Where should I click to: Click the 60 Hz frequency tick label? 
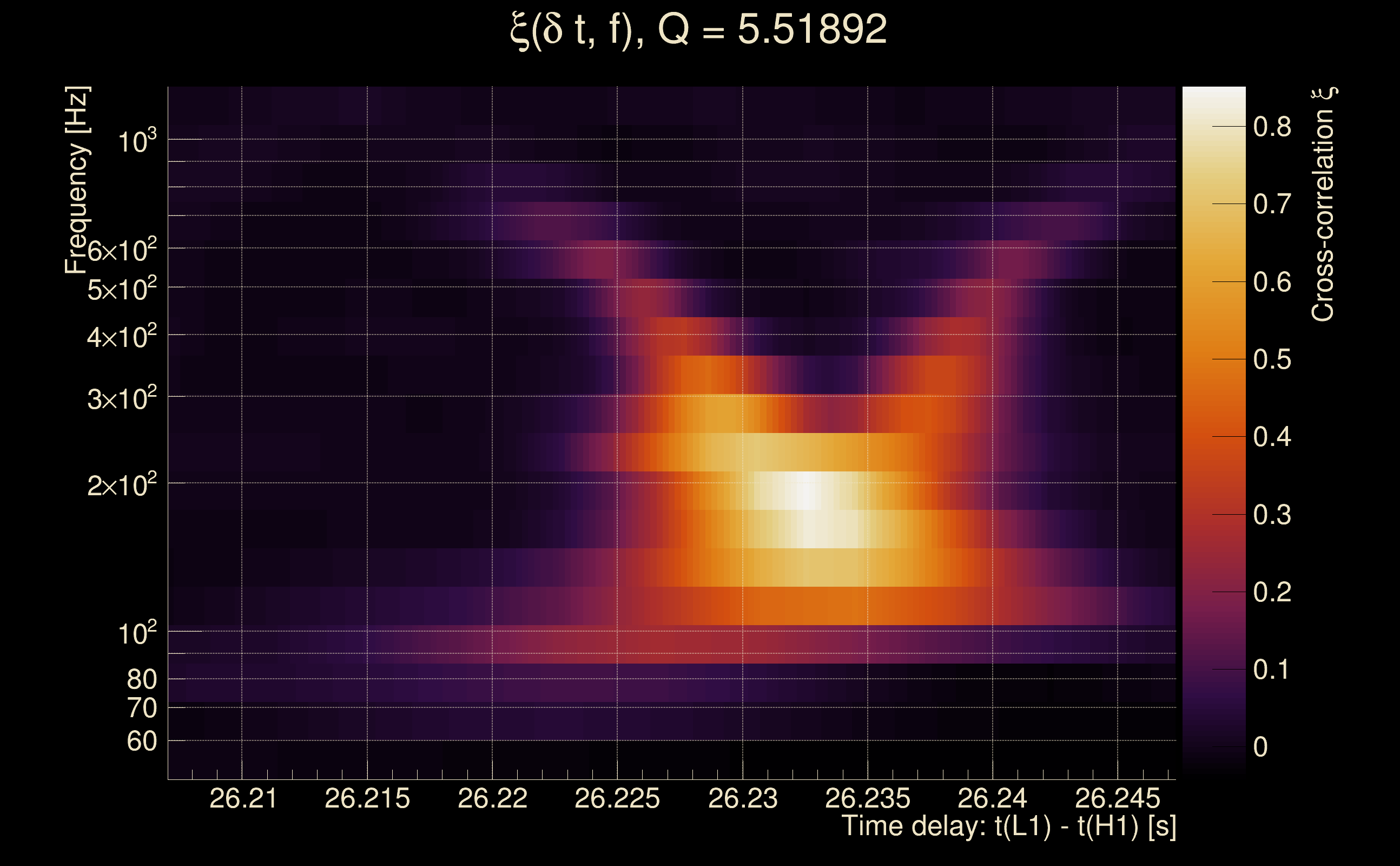[142, 741]
